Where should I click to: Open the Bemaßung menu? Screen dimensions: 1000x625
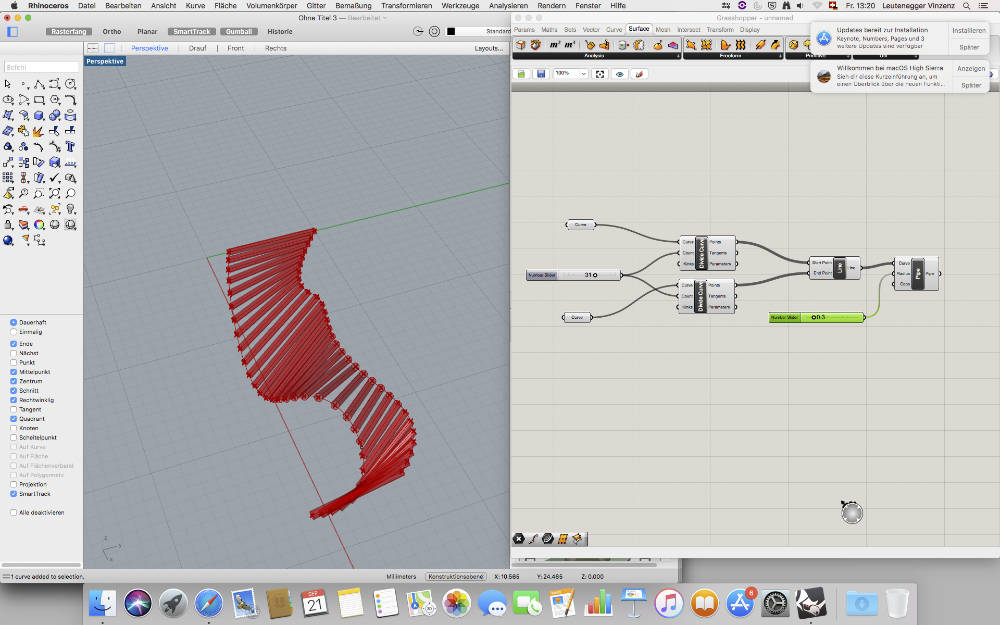353,5
